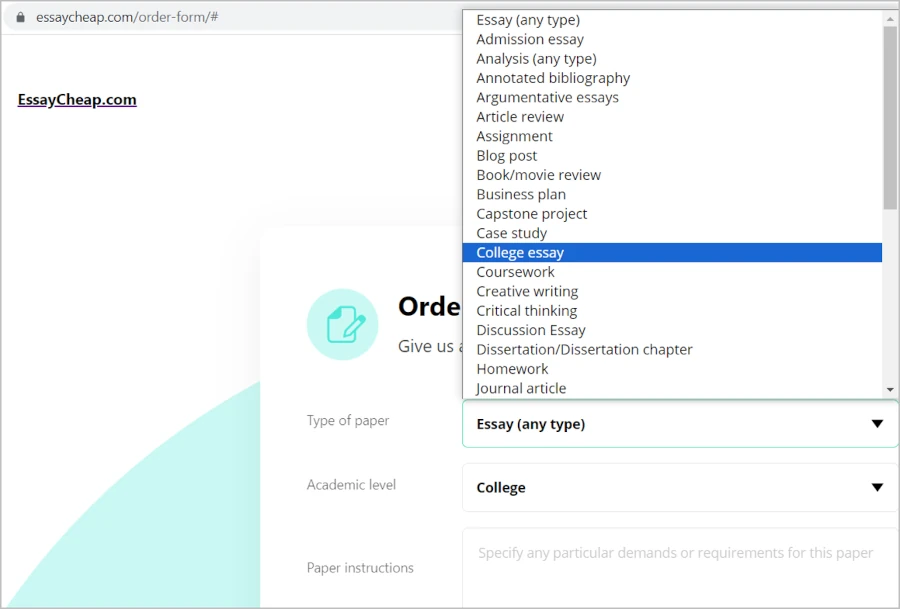Click the scroll-down arrow of the dropdown list
900x609 pixels.
pos(890,390)
